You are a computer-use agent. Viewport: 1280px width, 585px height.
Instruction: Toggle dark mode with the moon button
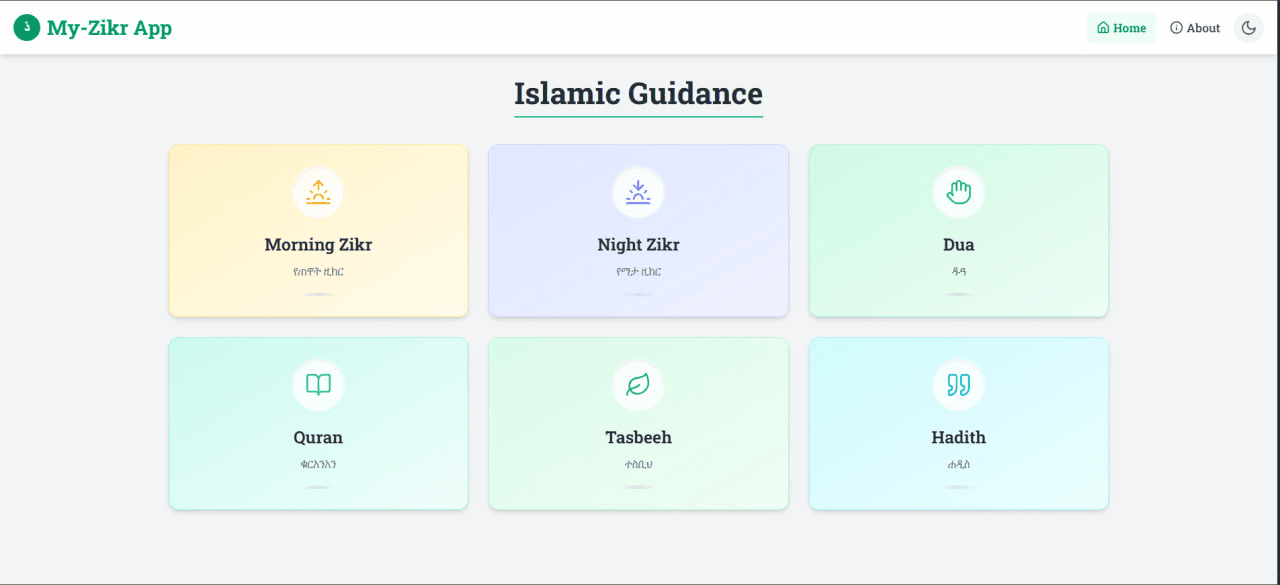tap(1248, 27)
